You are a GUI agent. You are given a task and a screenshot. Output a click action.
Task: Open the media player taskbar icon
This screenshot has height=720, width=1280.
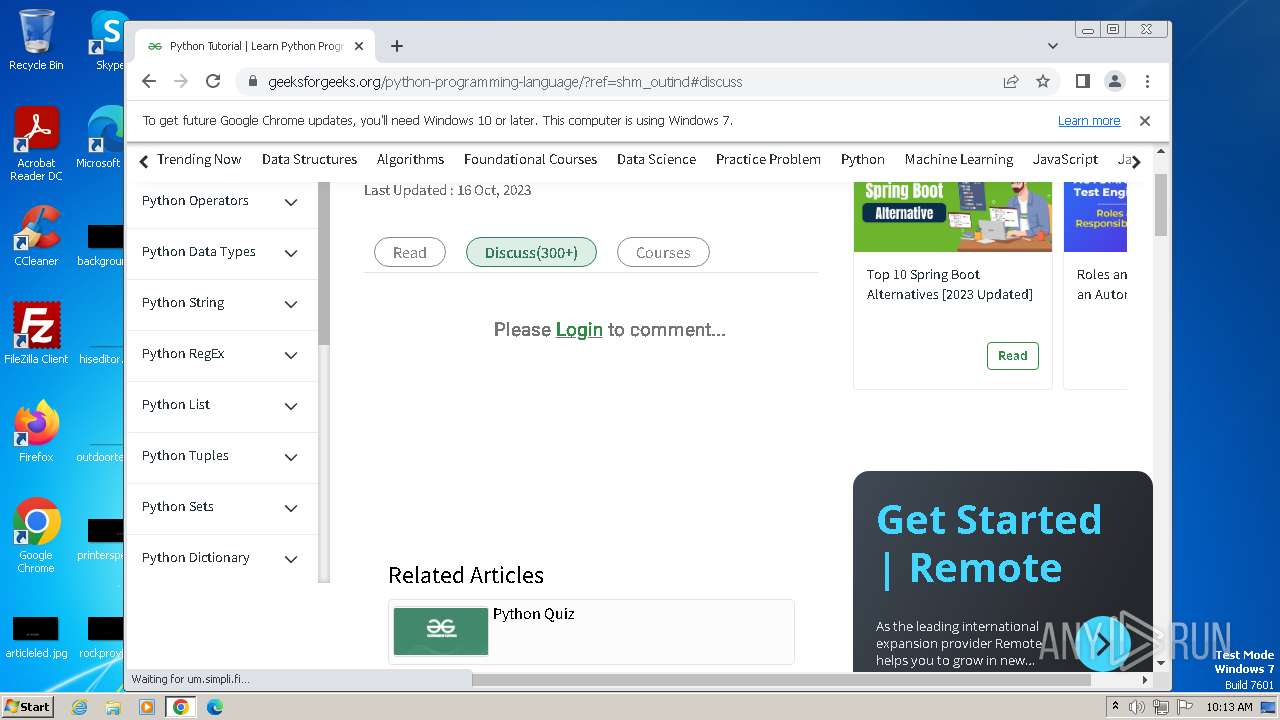coord(147,707)
